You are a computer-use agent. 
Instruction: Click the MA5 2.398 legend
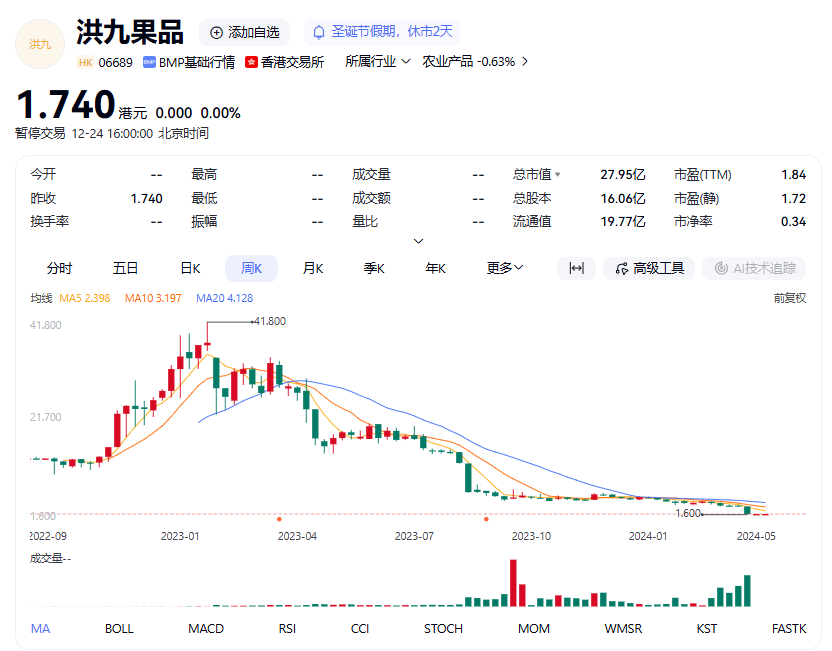pyautogui.click(x=85, y=298)
